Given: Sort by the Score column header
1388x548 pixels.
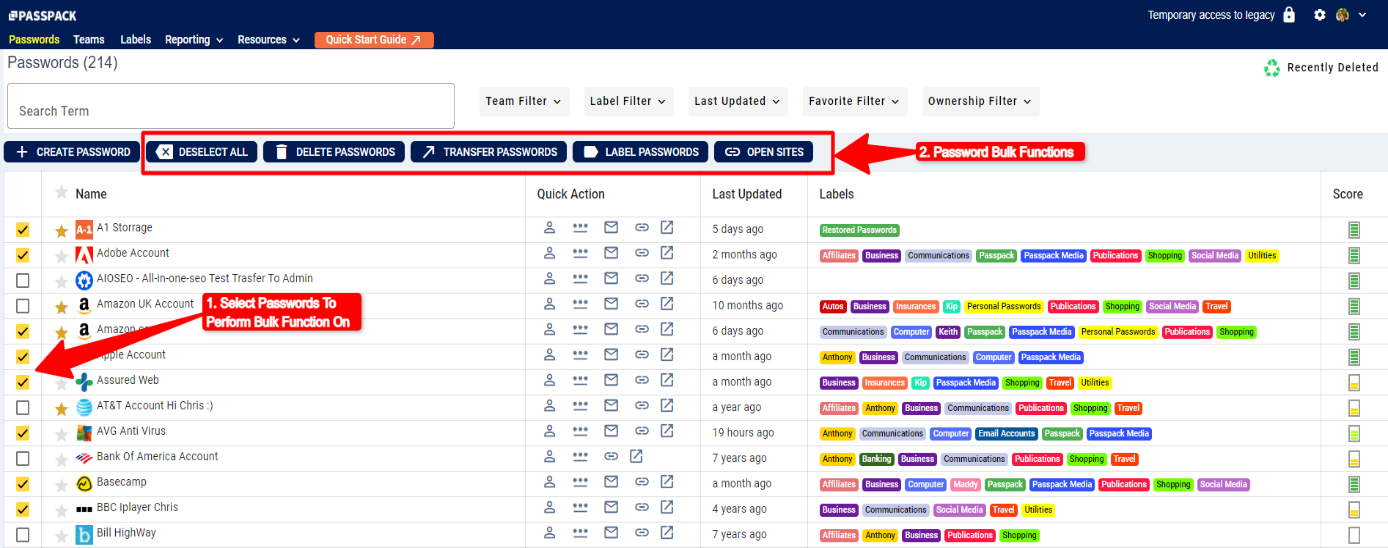Looking at the screenshot, I should tap(1348, 194).
